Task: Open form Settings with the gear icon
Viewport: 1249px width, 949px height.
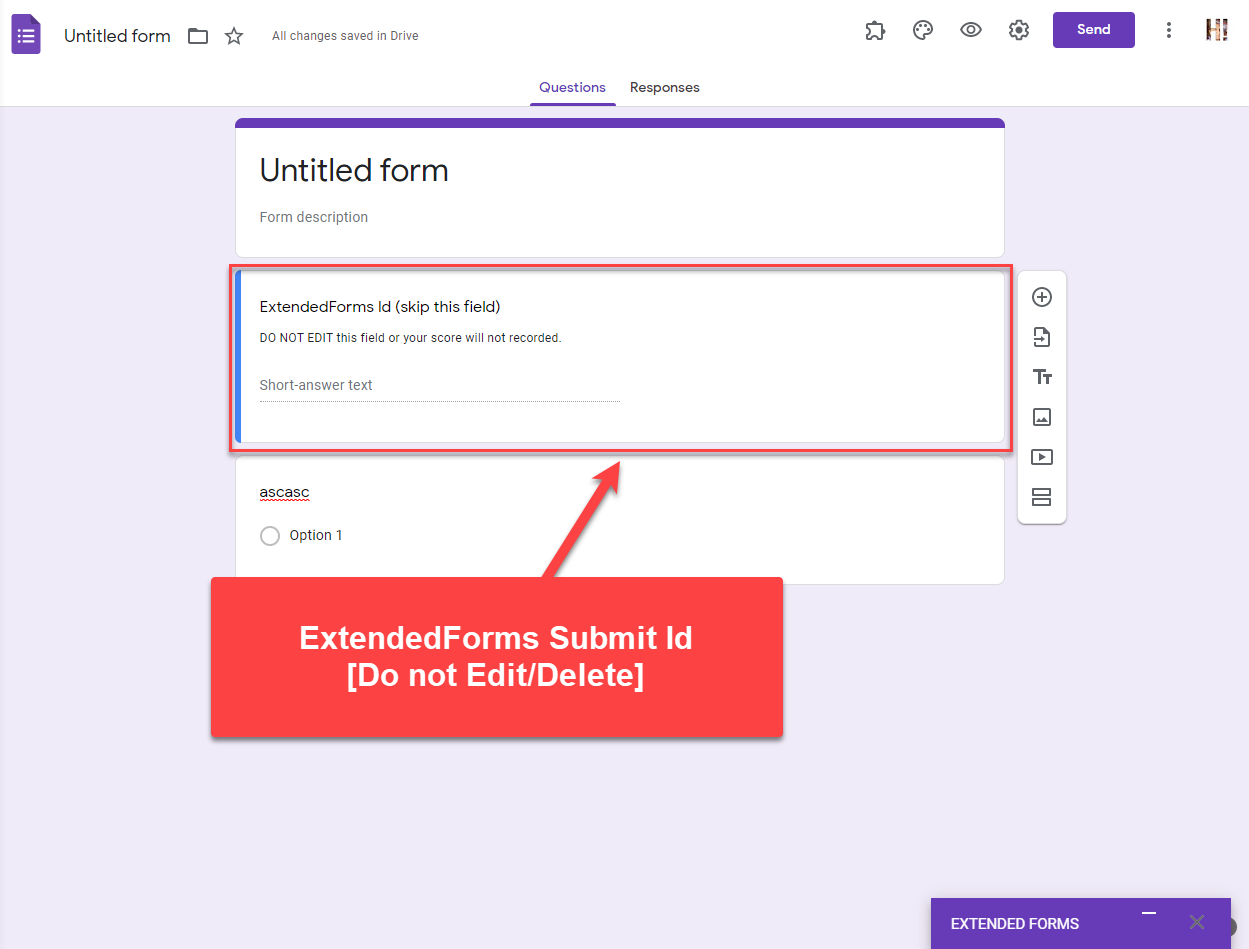Action: (1019, 30)
